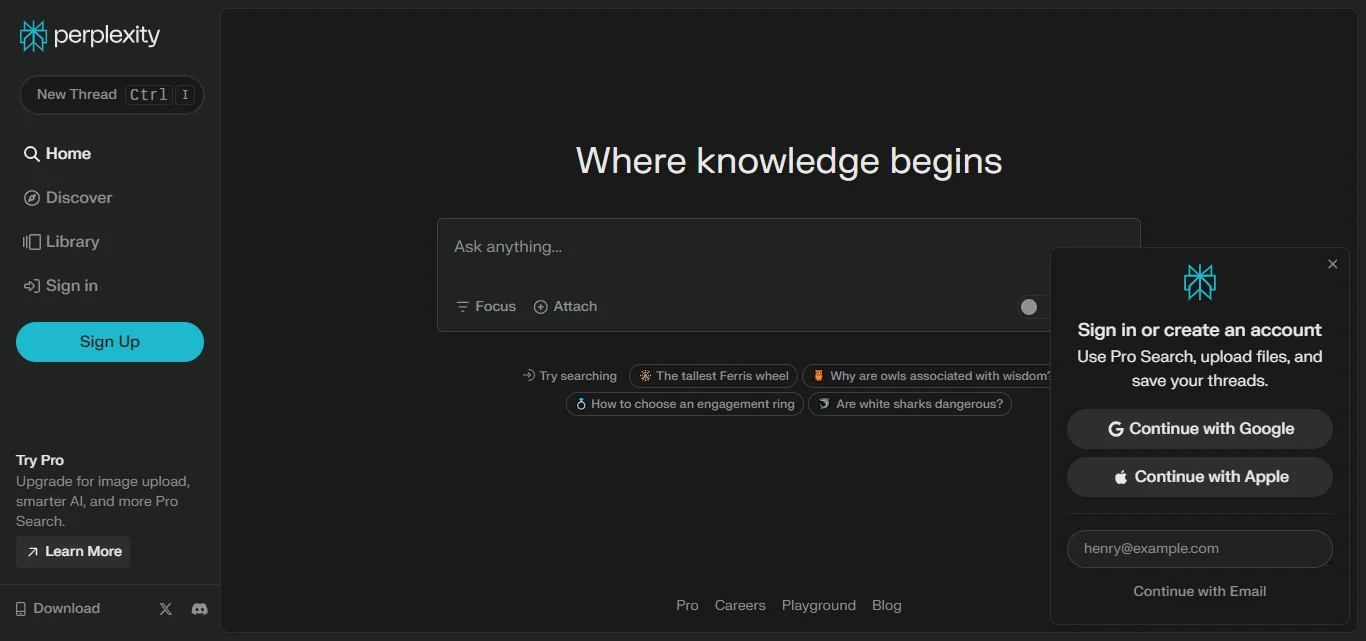Open Perplexity's X (Twitter) page
The width and height of the screenshot is (1366, 641).
[x=165, y=608]
